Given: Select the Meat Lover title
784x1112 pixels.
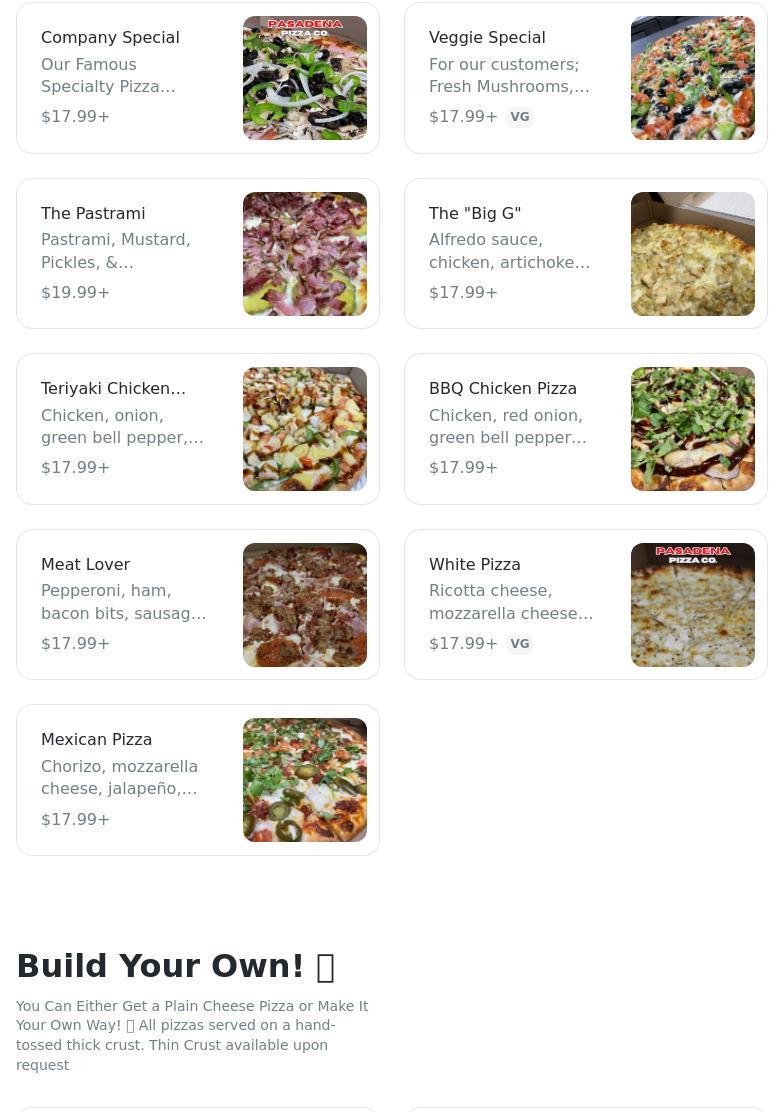Looking at the screenshot, I should coord(85,564).
